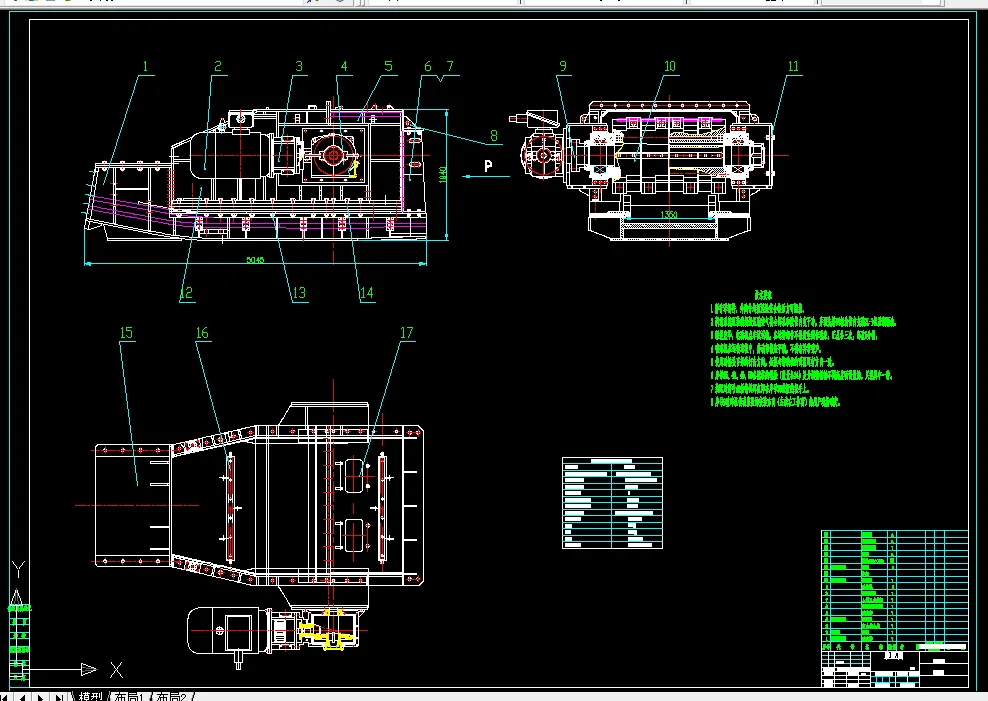Screen dimensions: 988x701
Task: Open the 布局1 layout tab
Action: pyautogui.click(x=129, y=697)
